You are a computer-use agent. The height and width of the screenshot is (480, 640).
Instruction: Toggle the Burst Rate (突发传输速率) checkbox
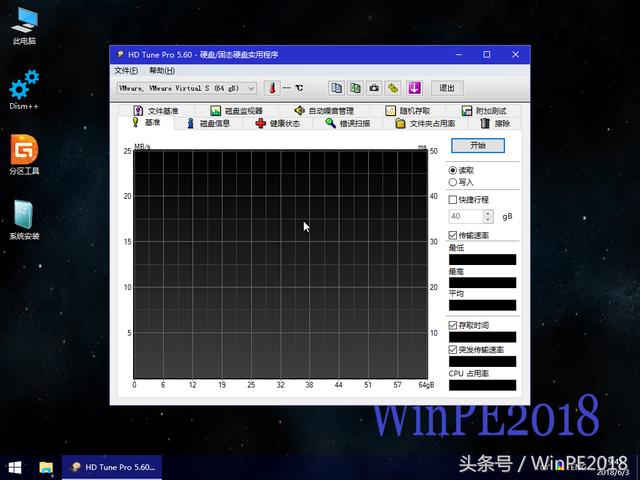pyautogui.click(x=452, y=350)
